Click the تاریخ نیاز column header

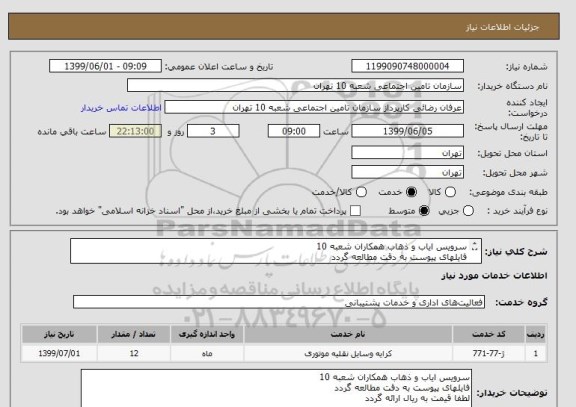[59, 335]
